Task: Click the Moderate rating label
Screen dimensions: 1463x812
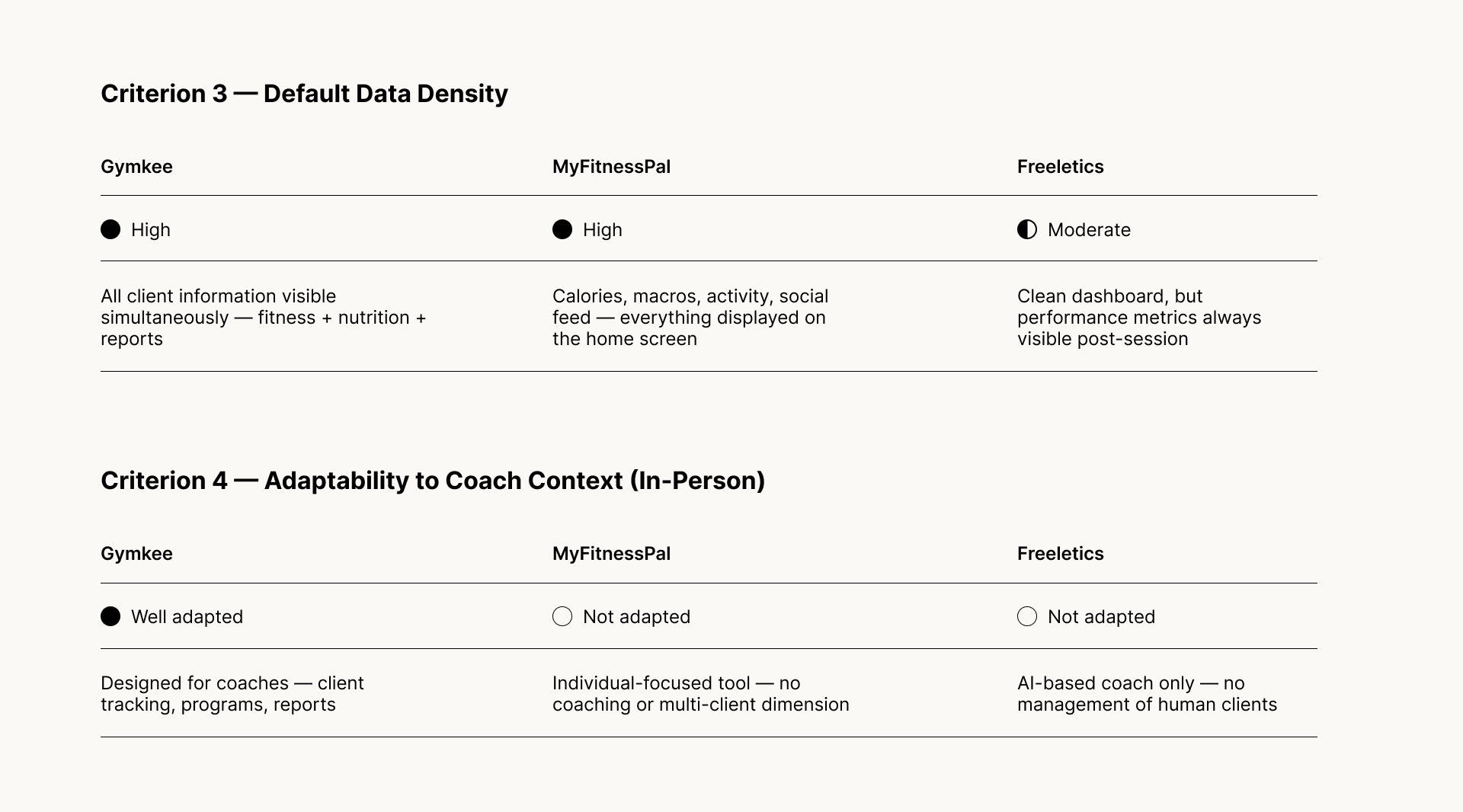Action: pos(1089,230)
